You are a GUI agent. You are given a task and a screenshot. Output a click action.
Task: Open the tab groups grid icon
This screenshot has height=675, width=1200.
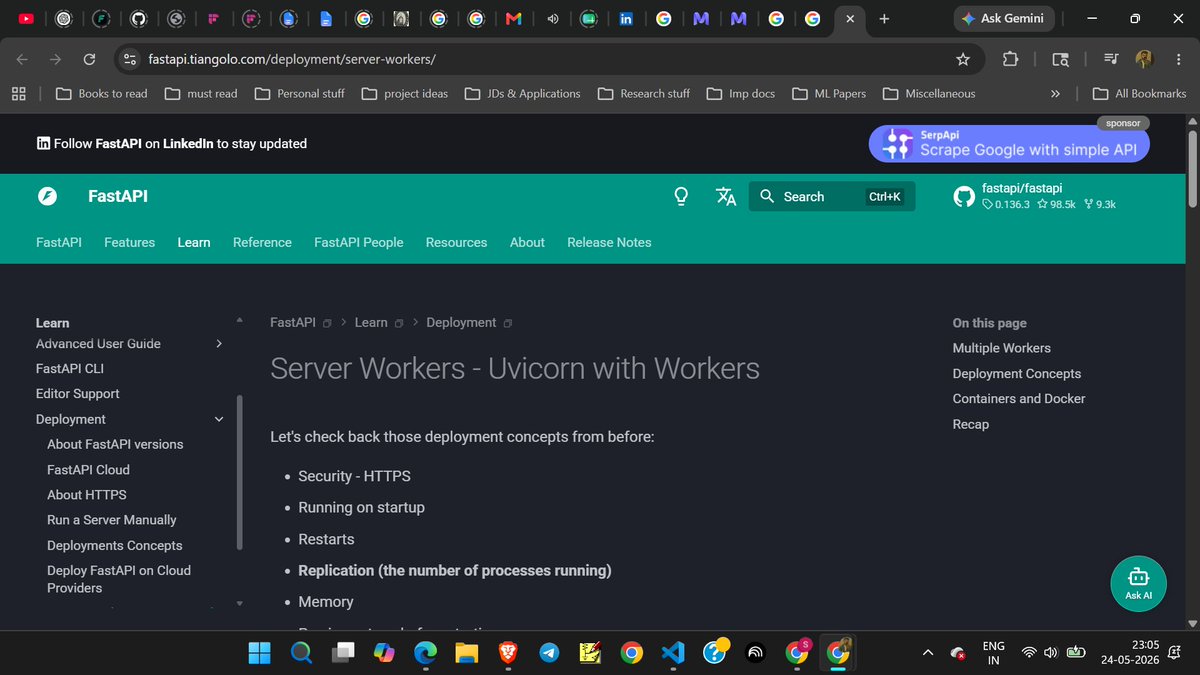18,93
